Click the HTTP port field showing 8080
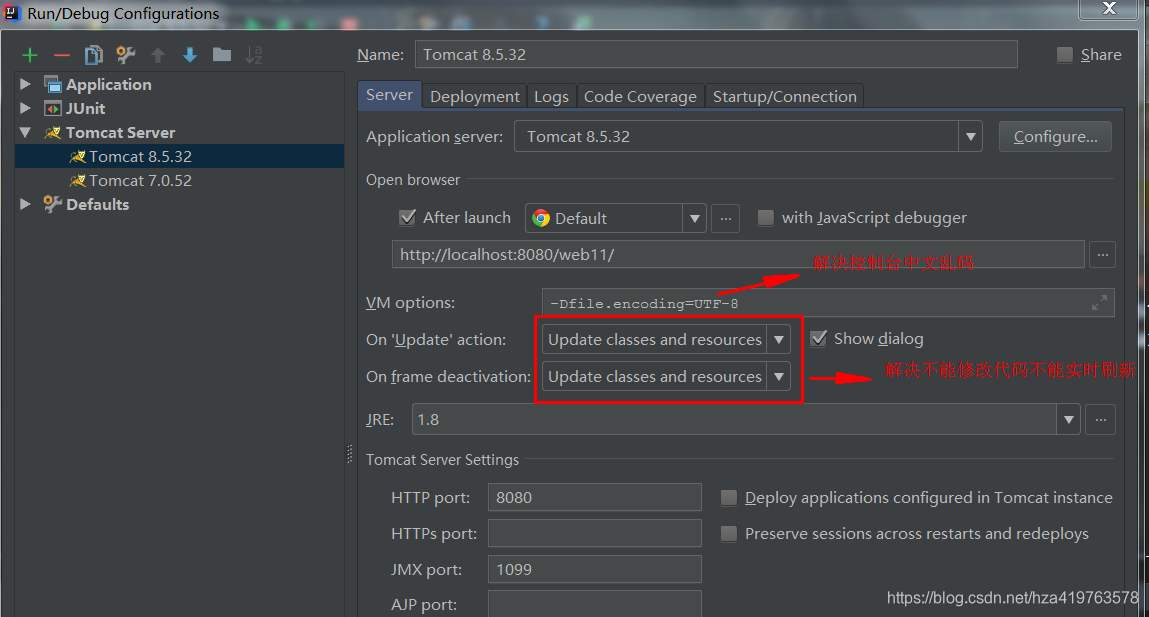Image resolution: width=1149 pixels, height=617 pixels. tap(594, 498)
